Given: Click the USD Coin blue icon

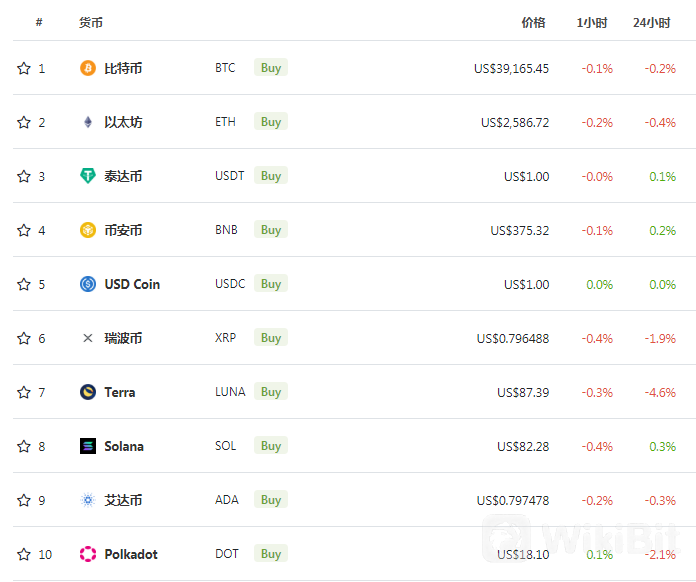Looking at the screenshot, I should [x=88, y=284].
